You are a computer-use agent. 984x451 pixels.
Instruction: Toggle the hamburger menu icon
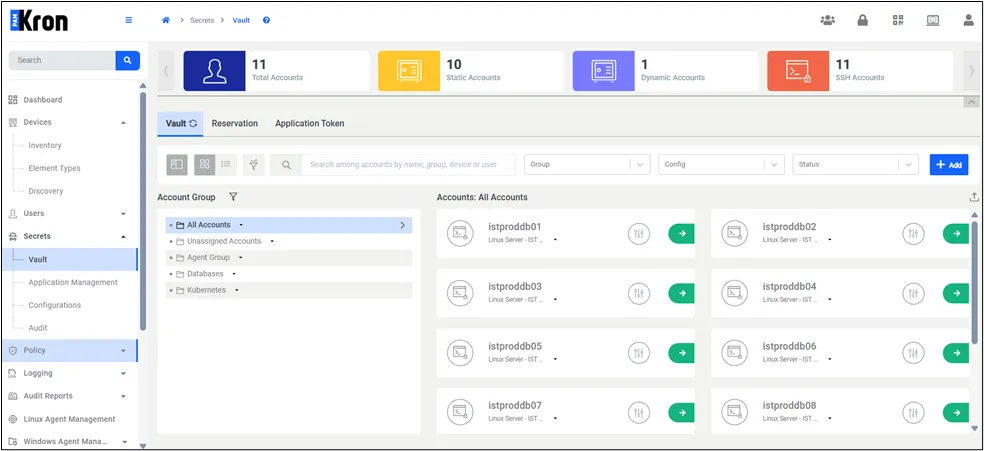[x=129, y=20]
